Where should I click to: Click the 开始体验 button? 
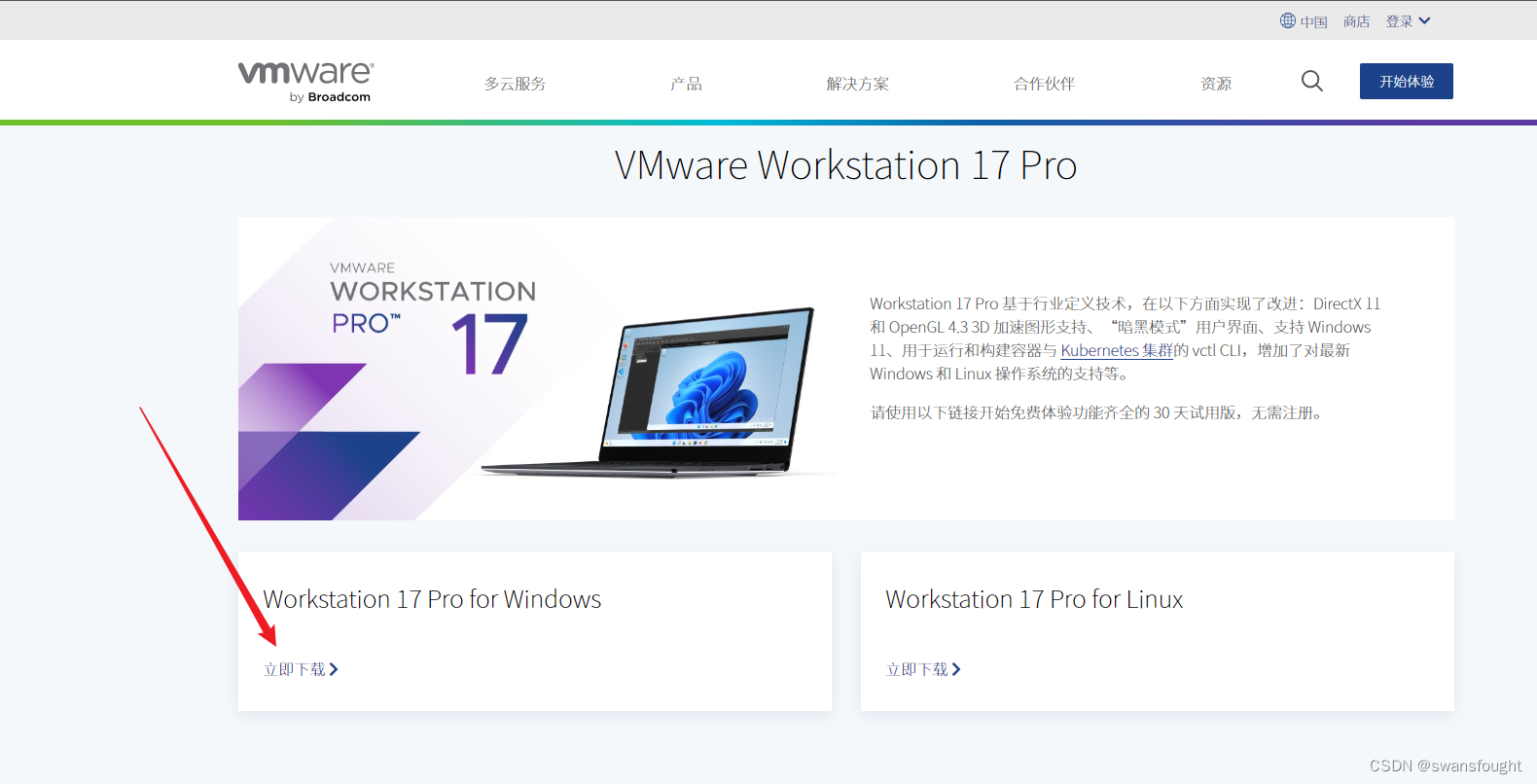tap(1407, 81)
